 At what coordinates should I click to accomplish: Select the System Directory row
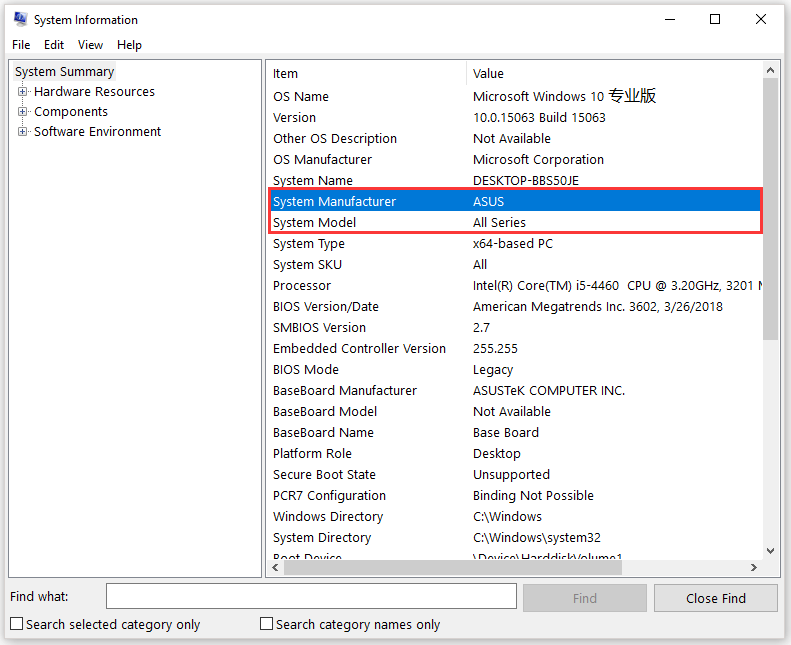515,538
